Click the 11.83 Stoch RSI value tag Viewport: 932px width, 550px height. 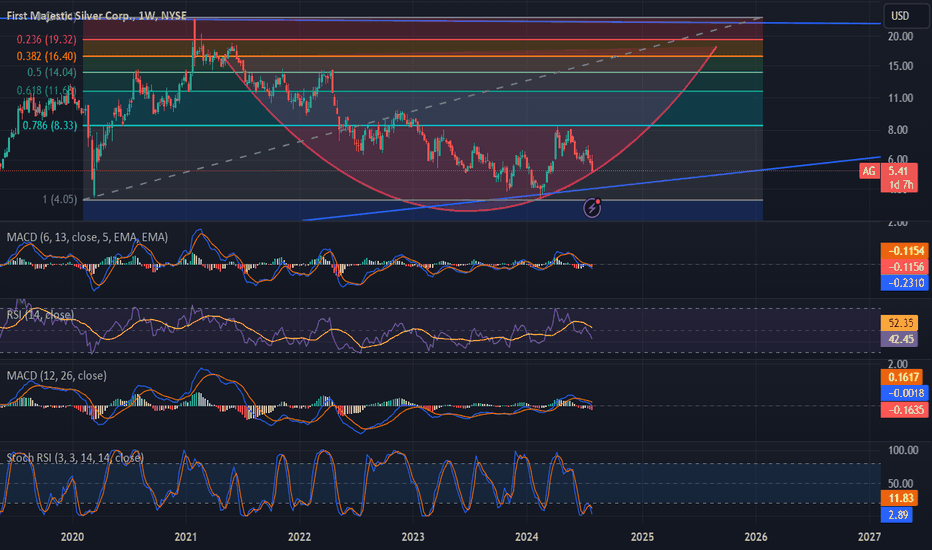(x=899, y=498)
